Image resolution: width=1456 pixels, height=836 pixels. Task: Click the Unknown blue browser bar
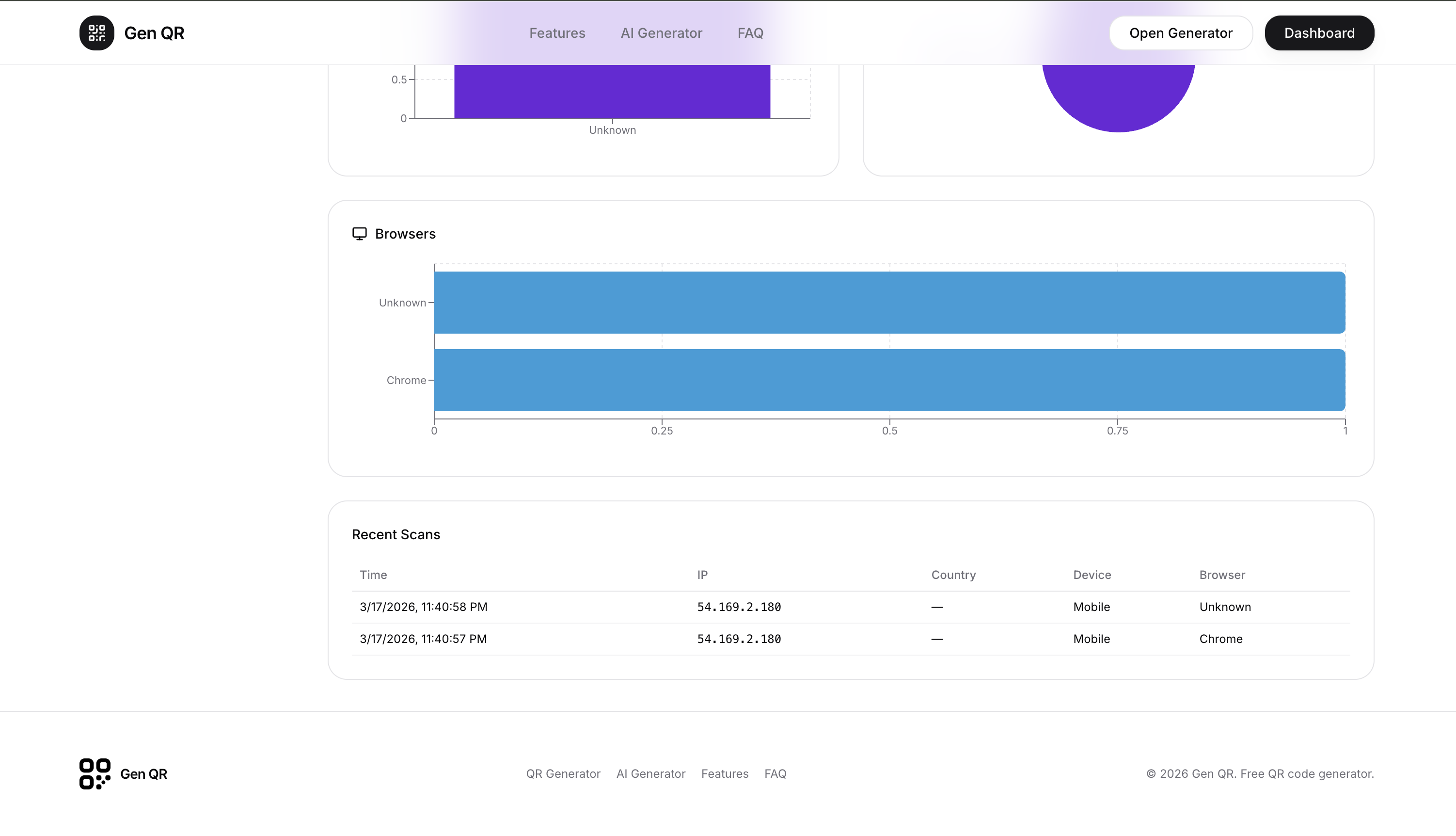[x=889, y=303]
